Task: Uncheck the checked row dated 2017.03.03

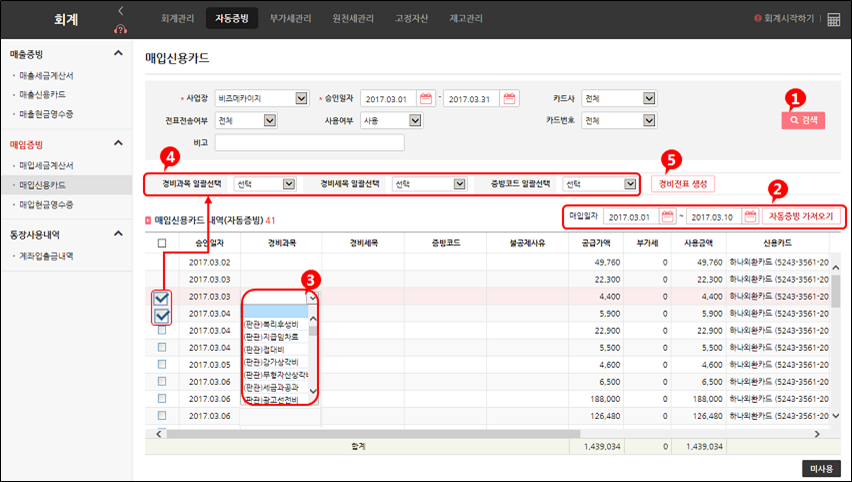Action: point(162,298)
